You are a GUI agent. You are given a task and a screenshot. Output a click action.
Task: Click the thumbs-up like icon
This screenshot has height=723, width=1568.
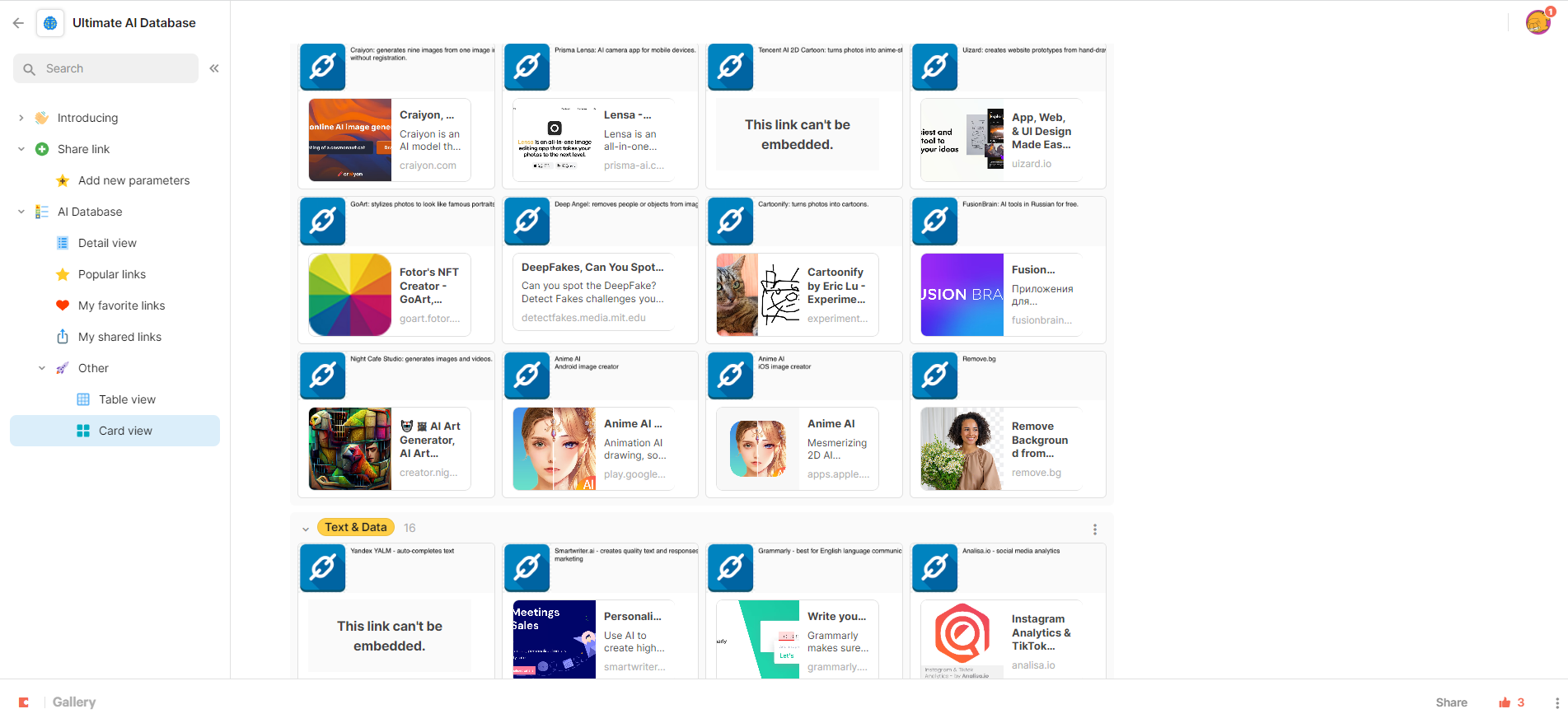click(1505, 702)
